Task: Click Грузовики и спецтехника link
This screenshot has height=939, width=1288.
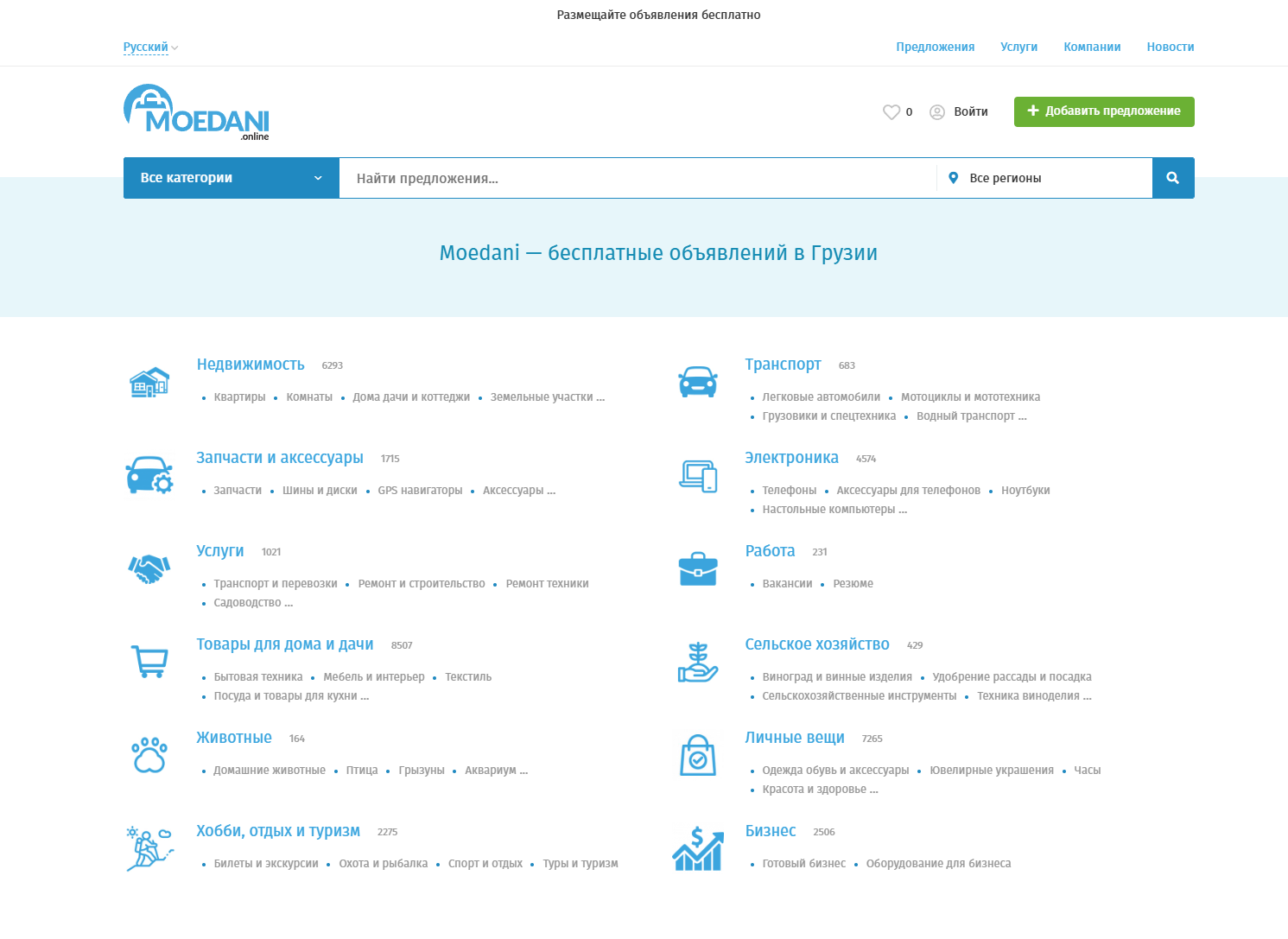Action: tap(829, 416)
